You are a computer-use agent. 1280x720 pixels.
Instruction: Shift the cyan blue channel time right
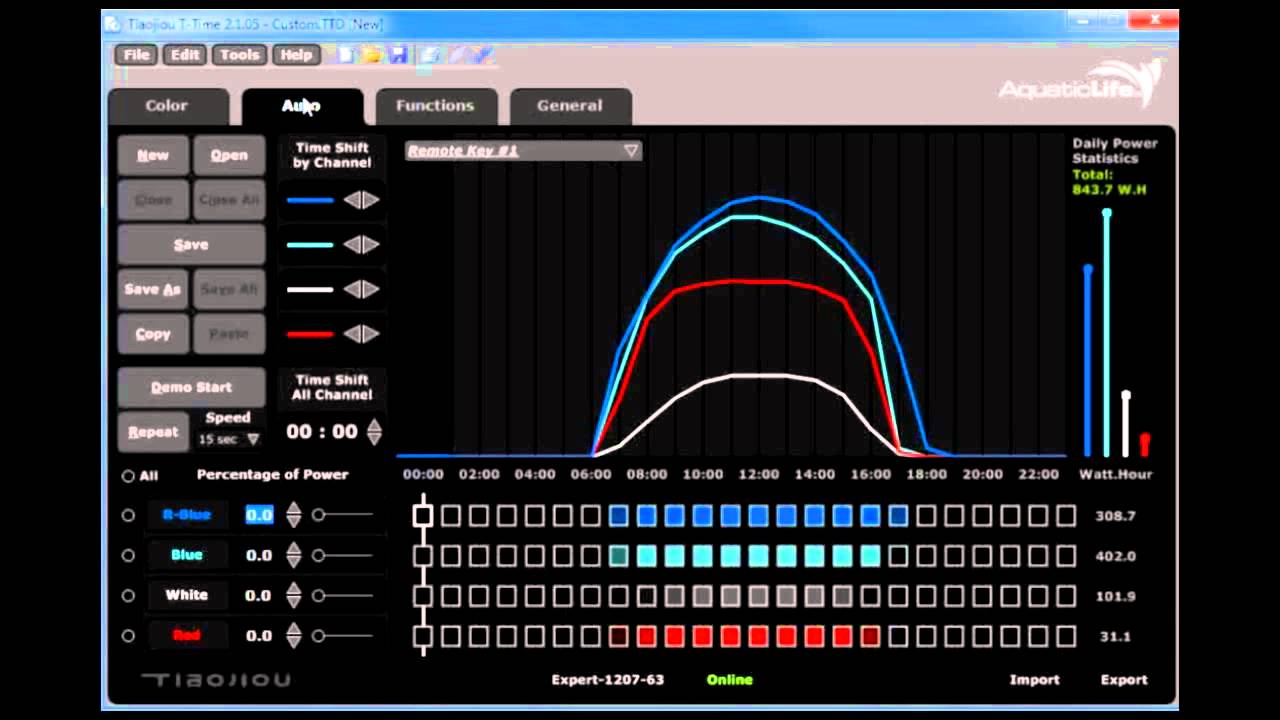pos(371,245)
